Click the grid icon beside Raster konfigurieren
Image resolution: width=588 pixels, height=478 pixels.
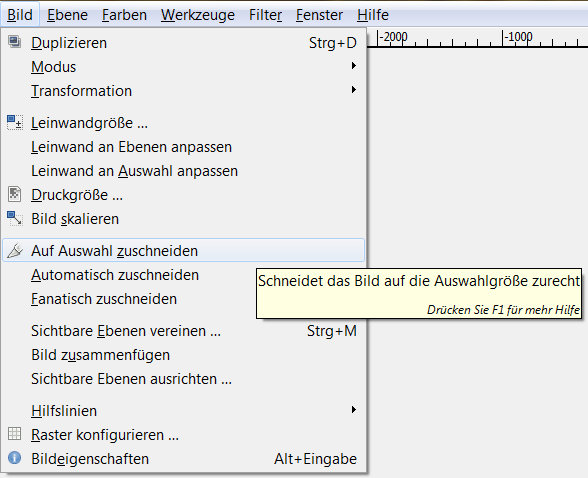click(x=15, y=434)
